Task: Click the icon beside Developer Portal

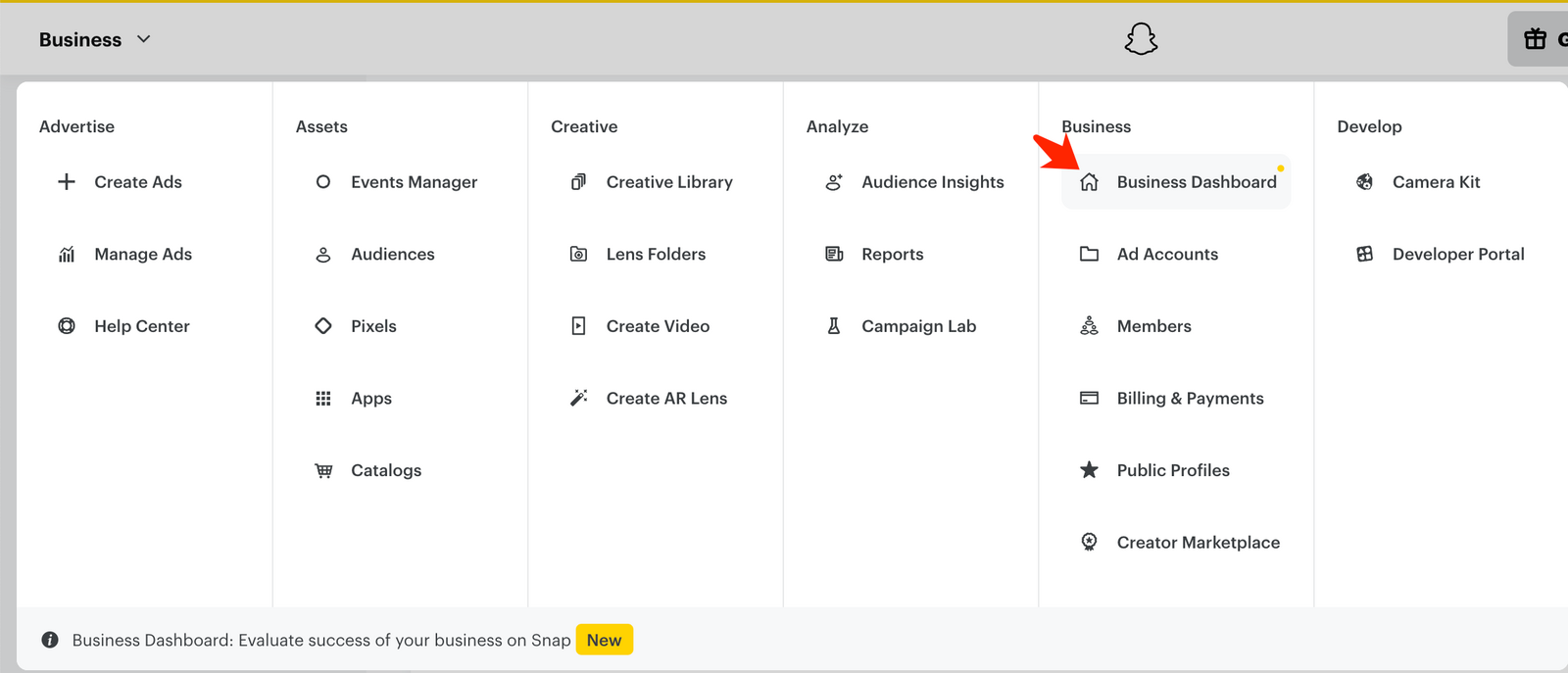Action: [x=1365, y=255]
